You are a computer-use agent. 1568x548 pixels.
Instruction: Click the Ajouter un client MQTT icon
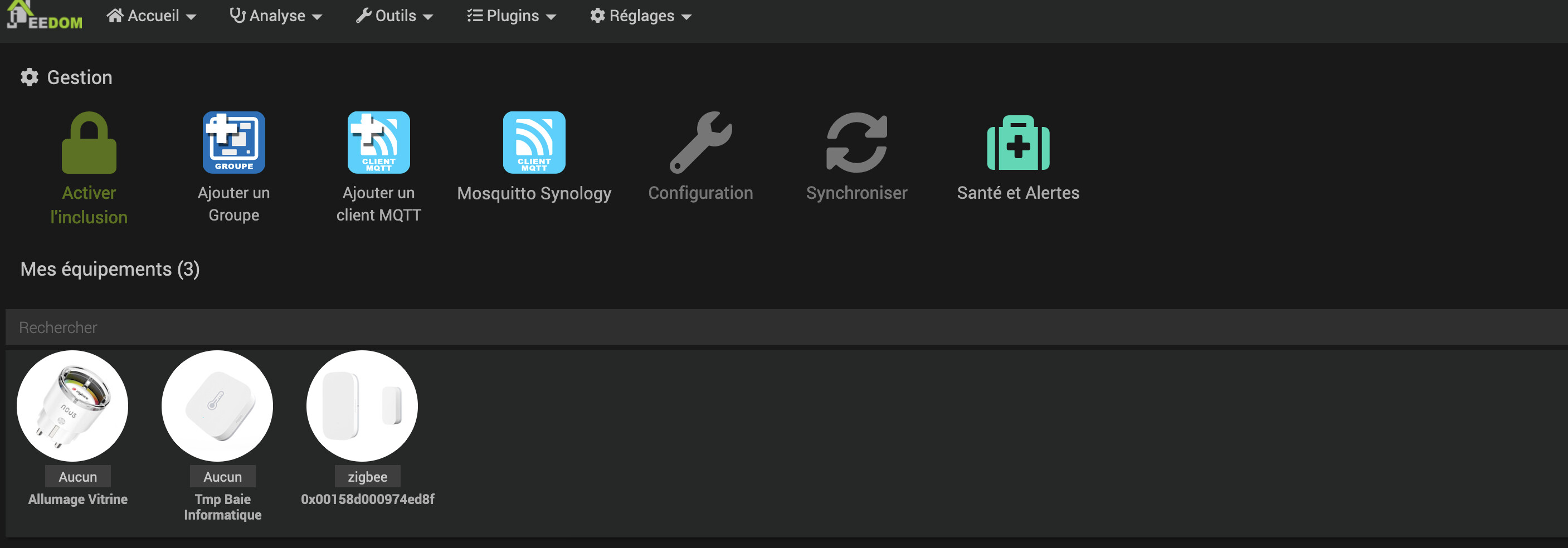378,143
